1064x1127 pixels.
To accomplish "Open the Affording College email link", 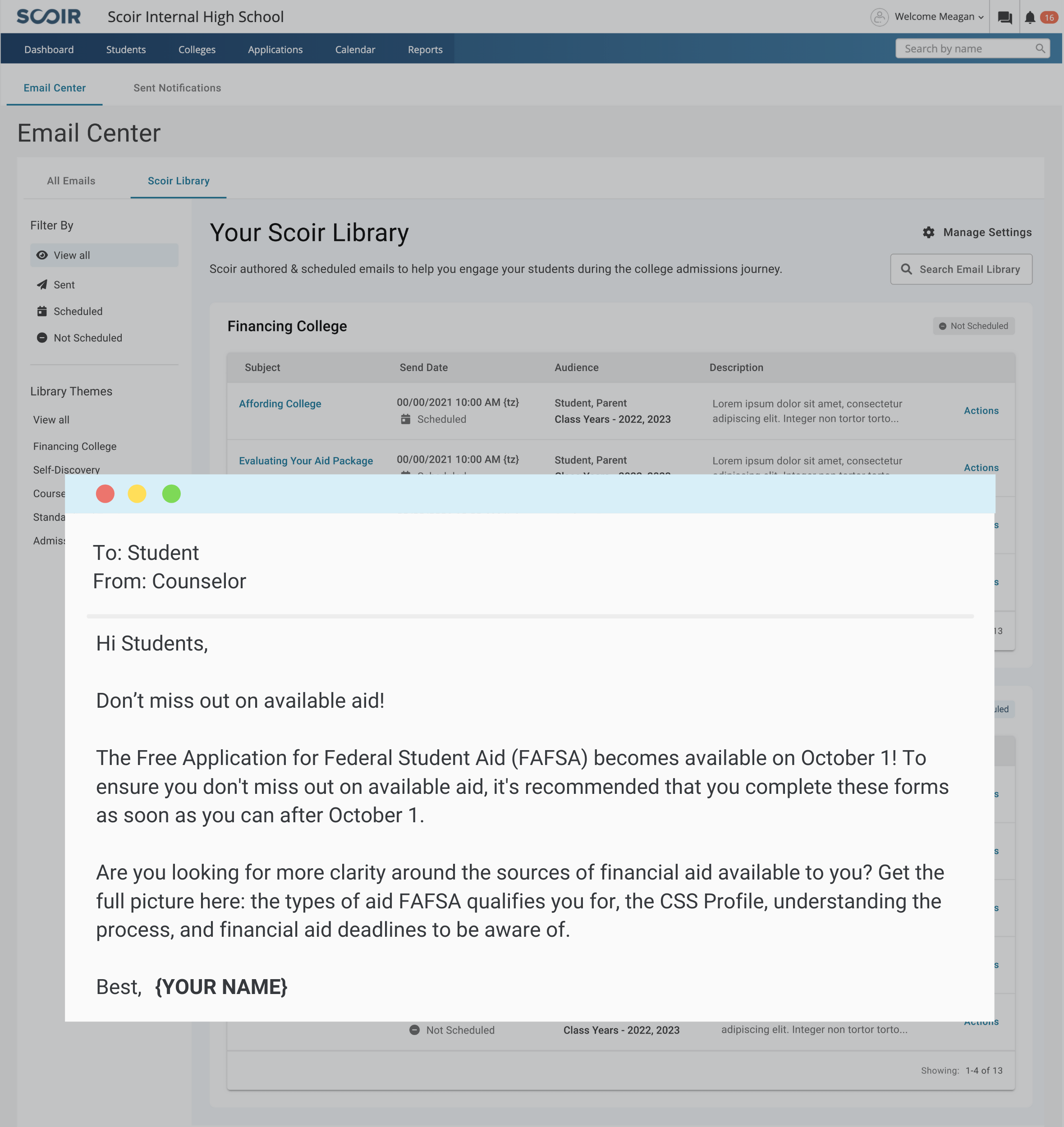I will point(280,403).
